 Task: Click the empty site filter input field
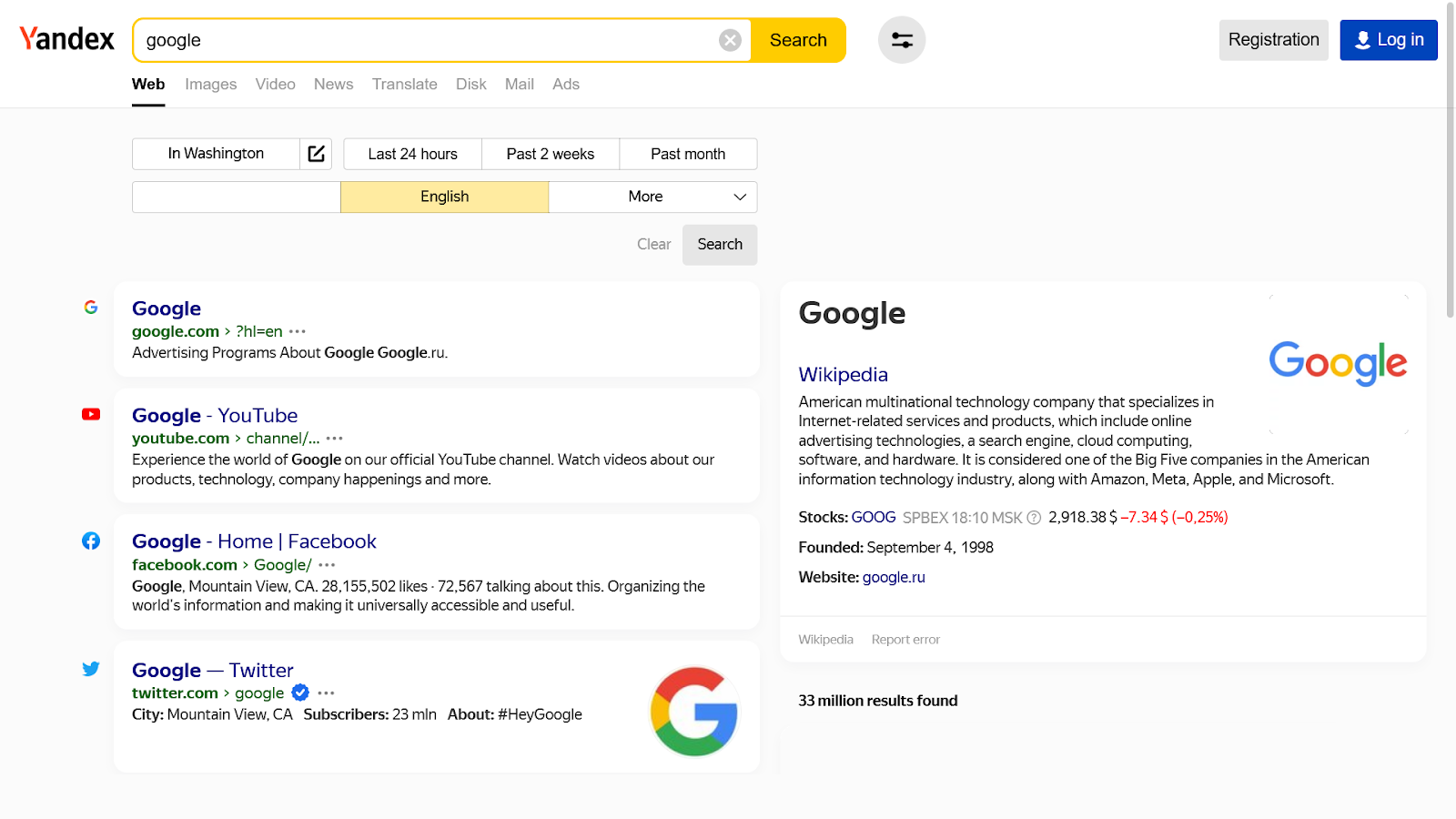pyautogui.click(x=237, y=197)
